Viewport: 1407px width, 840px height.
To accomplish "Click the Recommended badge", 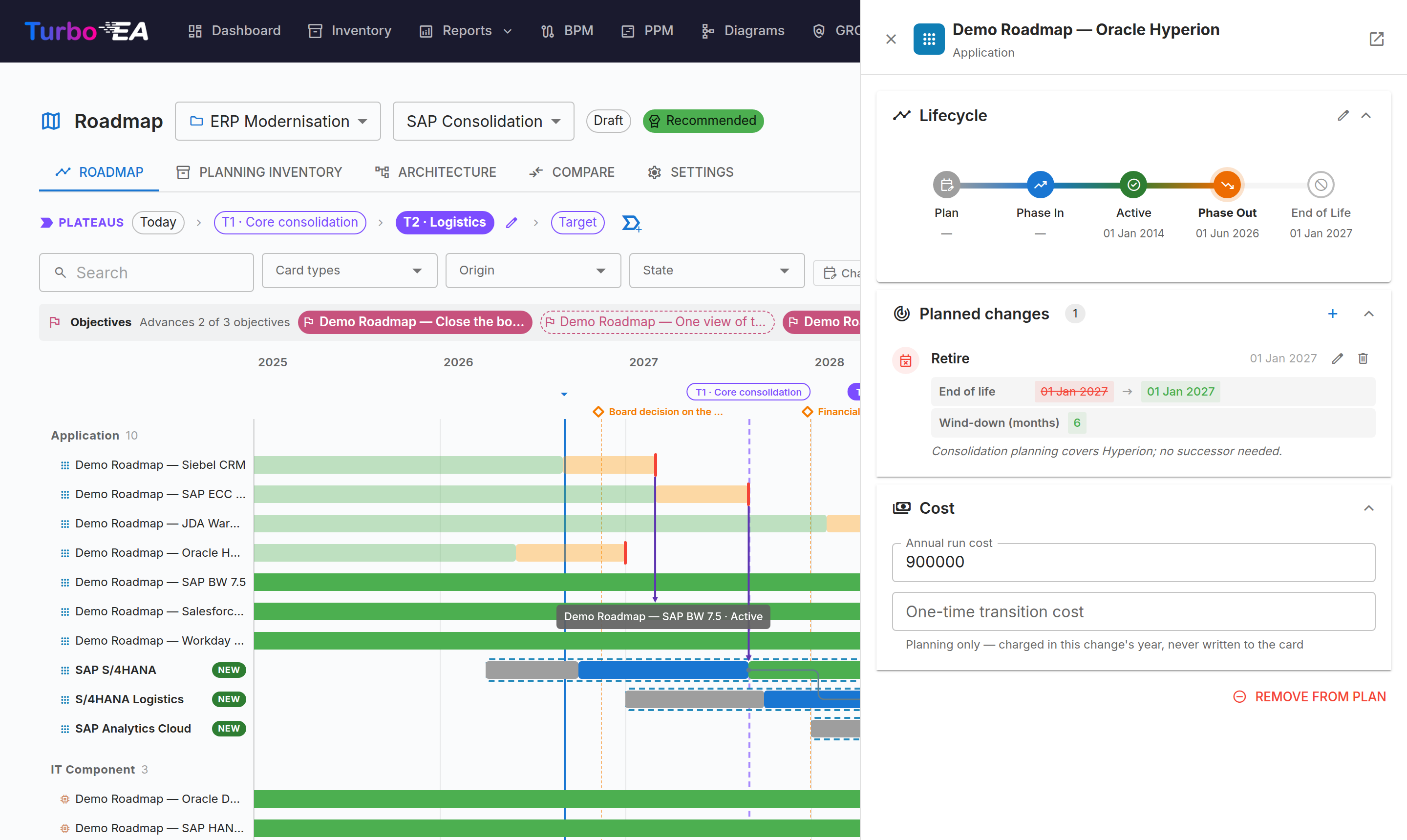I will click(x=703, y=121).
